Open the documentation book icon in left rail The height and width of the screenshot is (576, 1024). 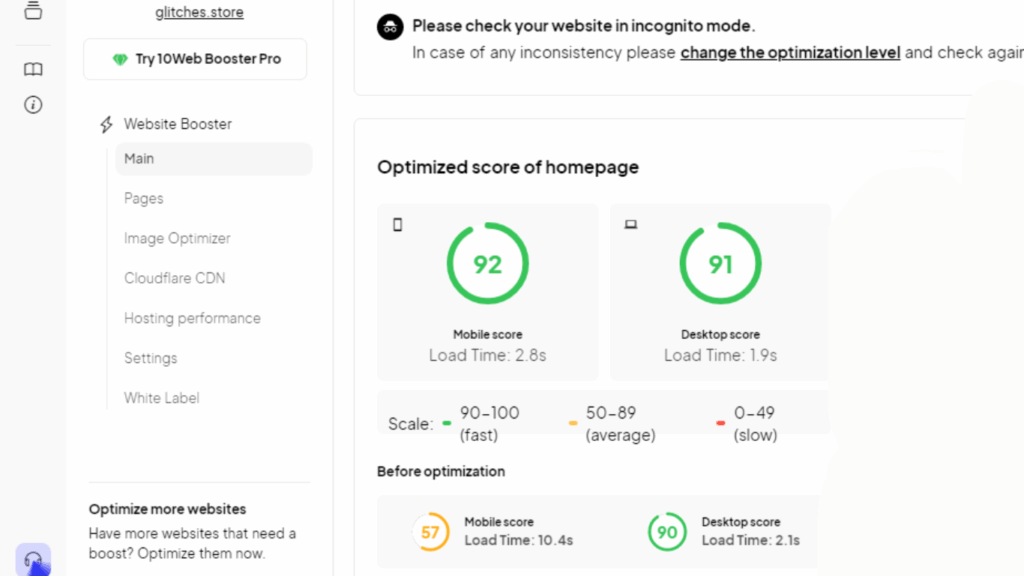[33, 68]
